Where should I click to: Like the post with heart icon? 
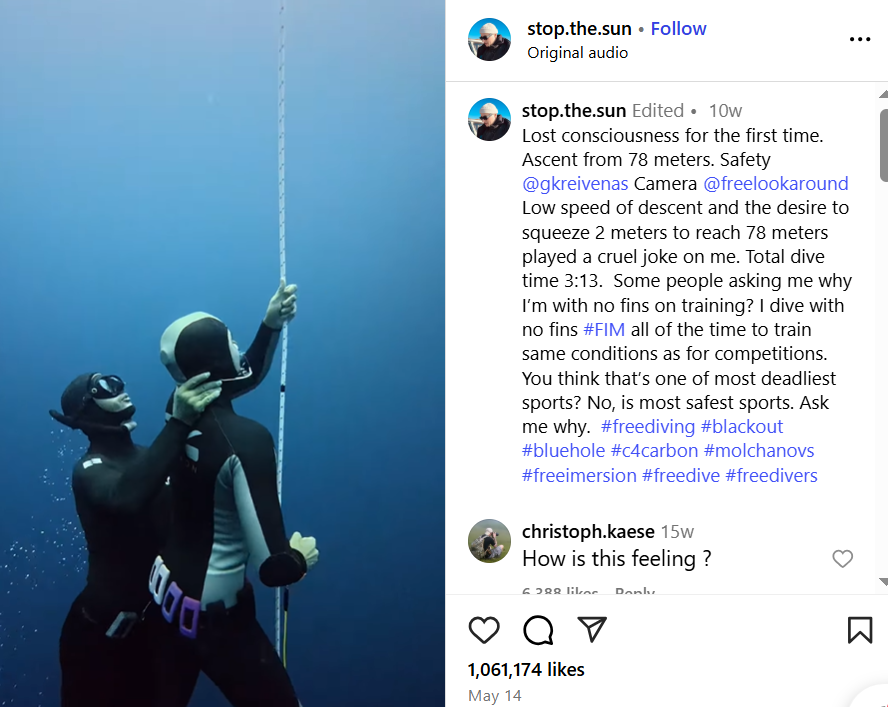pyautogui.click(x=484, y=629)
